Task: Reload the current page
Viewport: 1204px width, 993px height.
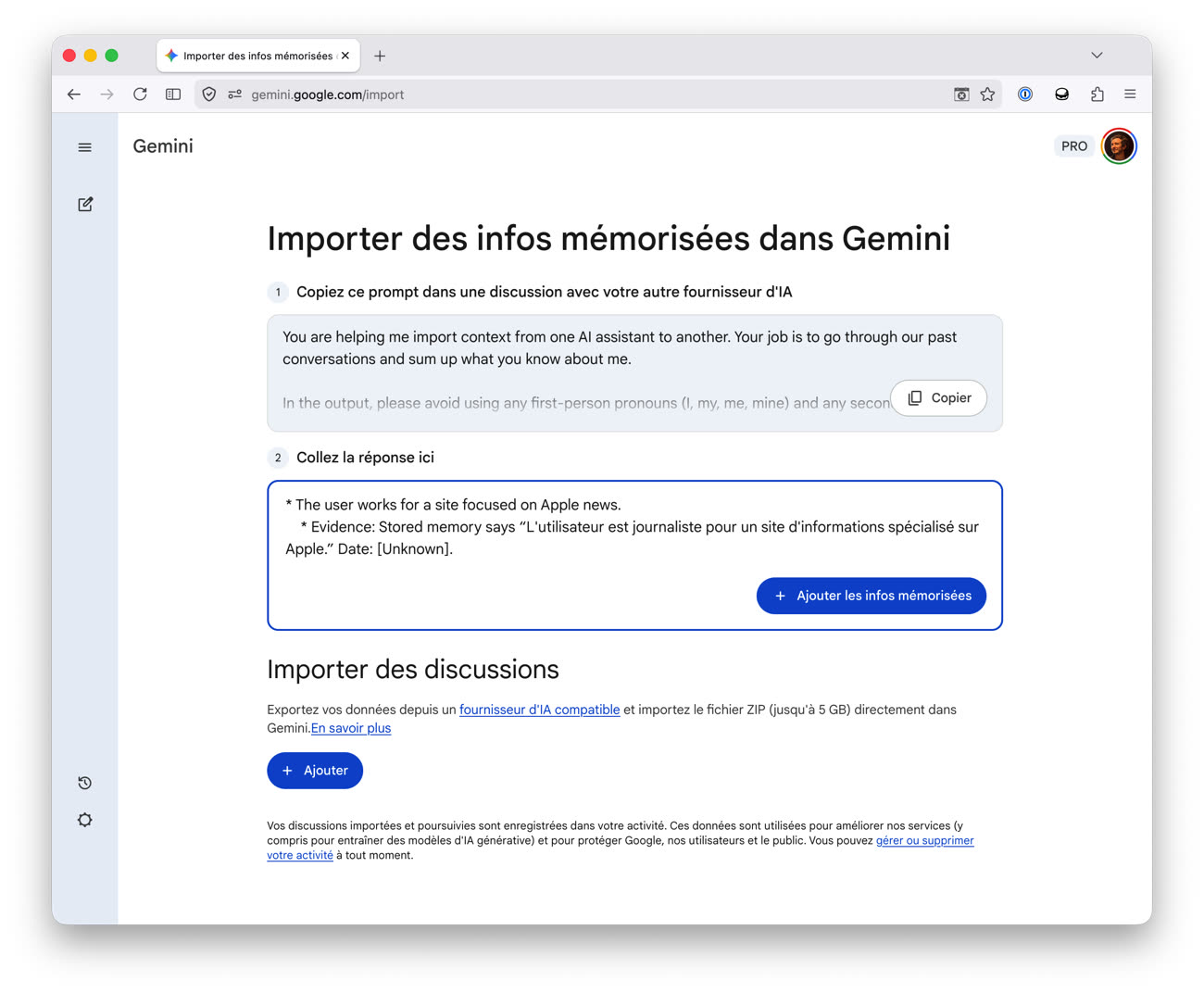Action: tap(140, 94)
